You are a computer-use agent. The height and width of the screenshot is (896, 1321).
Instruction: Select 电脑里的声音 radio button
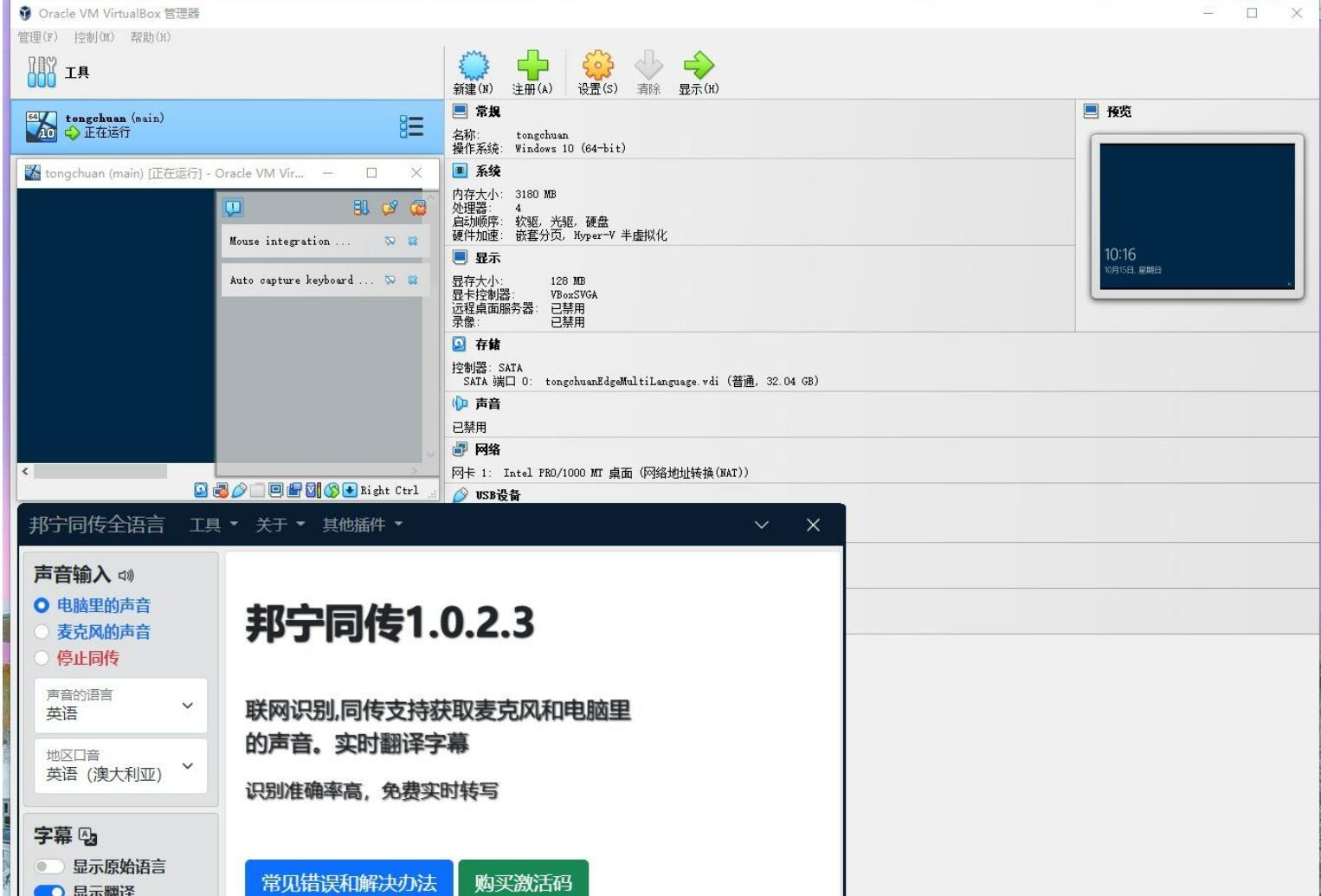41,605
